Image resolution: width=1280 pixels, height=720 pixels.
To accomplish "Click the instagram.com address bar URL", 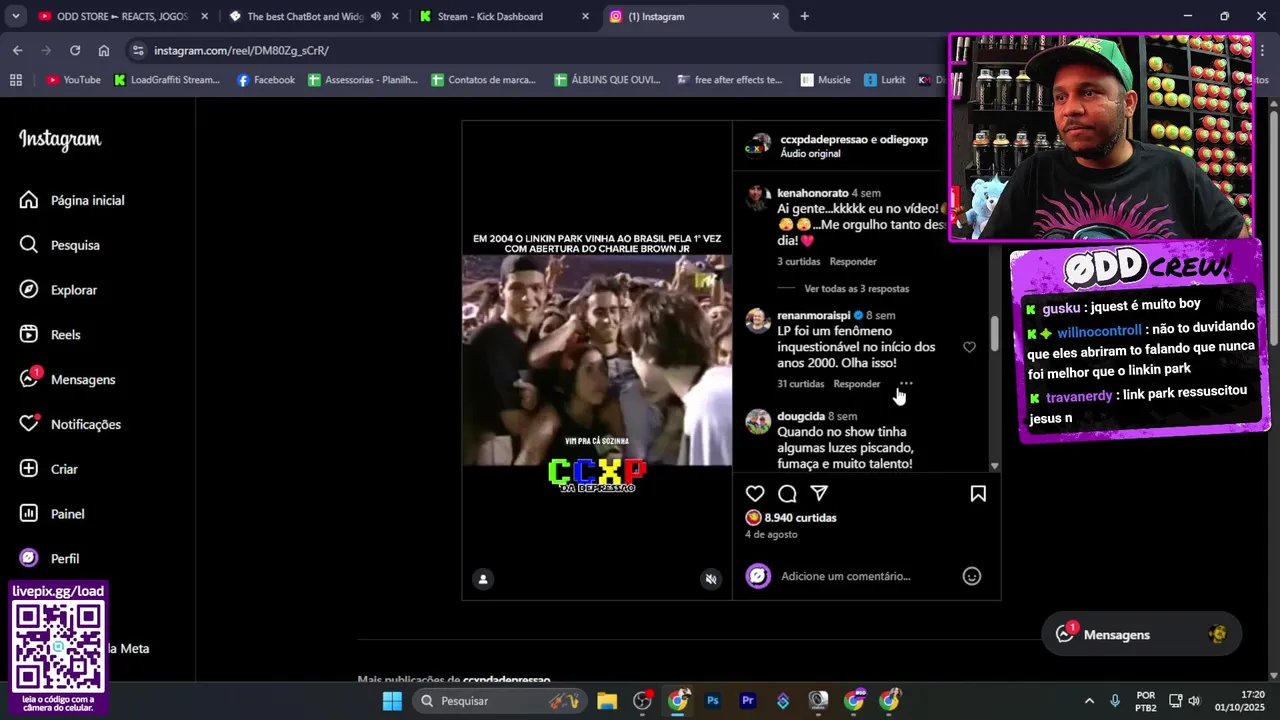I will (241, 50).
